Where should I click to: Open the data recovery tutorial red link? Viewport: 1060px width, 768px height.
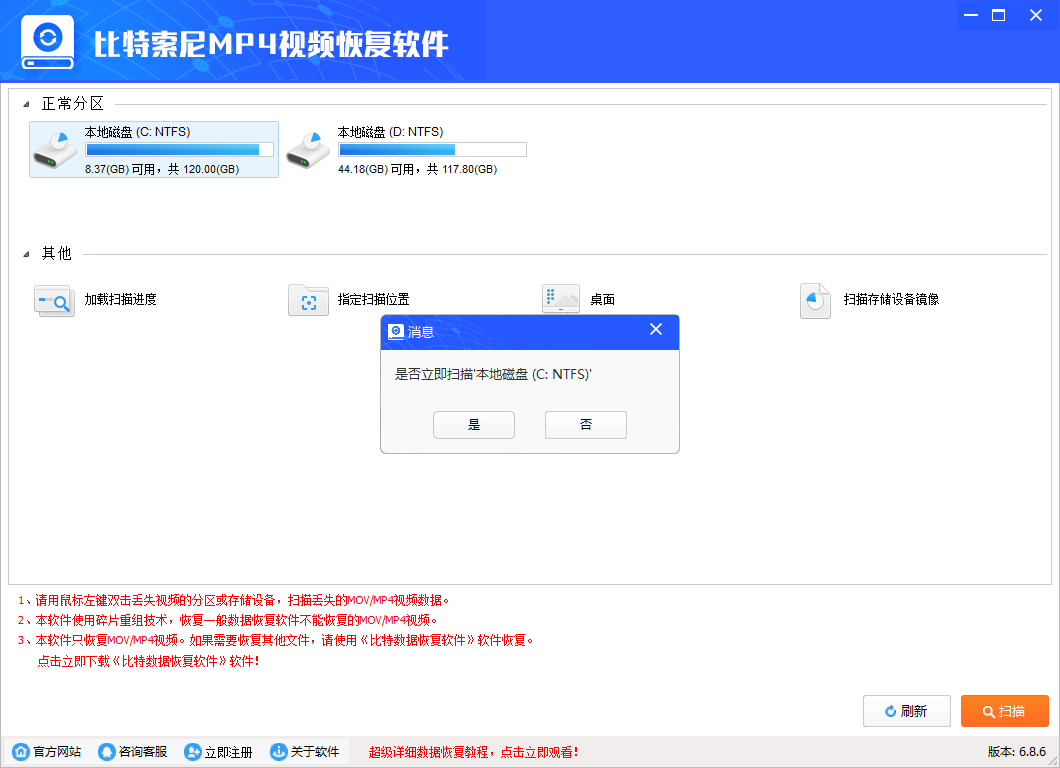coord(473,752)
